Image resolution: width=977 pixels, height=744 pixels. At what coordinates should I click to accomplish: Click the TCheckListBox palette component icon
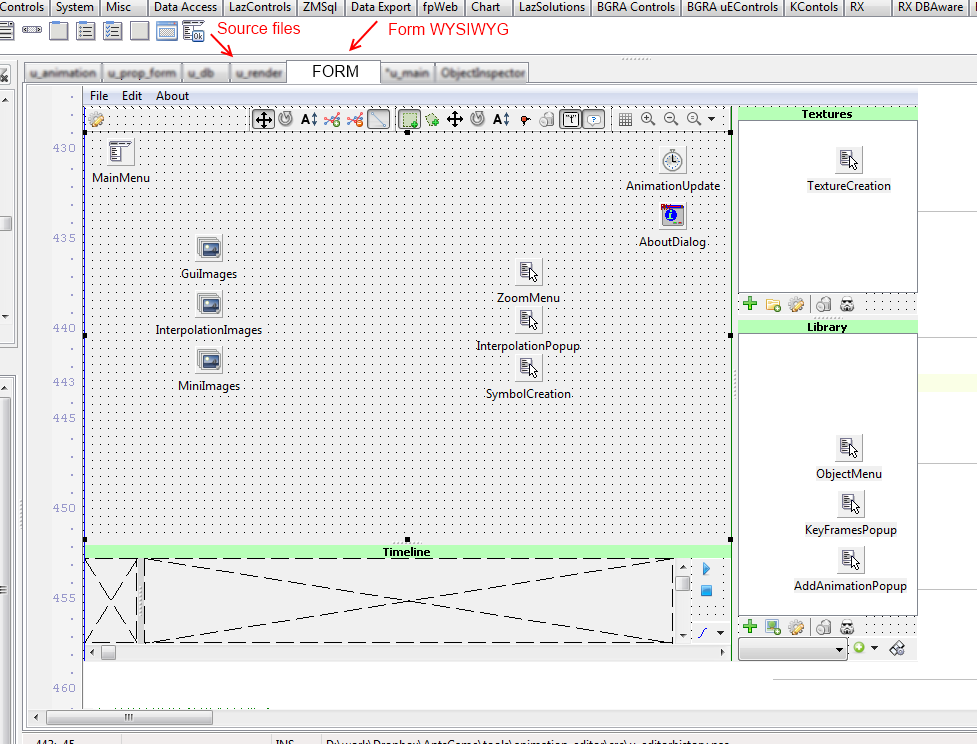[x=112, y=31]
